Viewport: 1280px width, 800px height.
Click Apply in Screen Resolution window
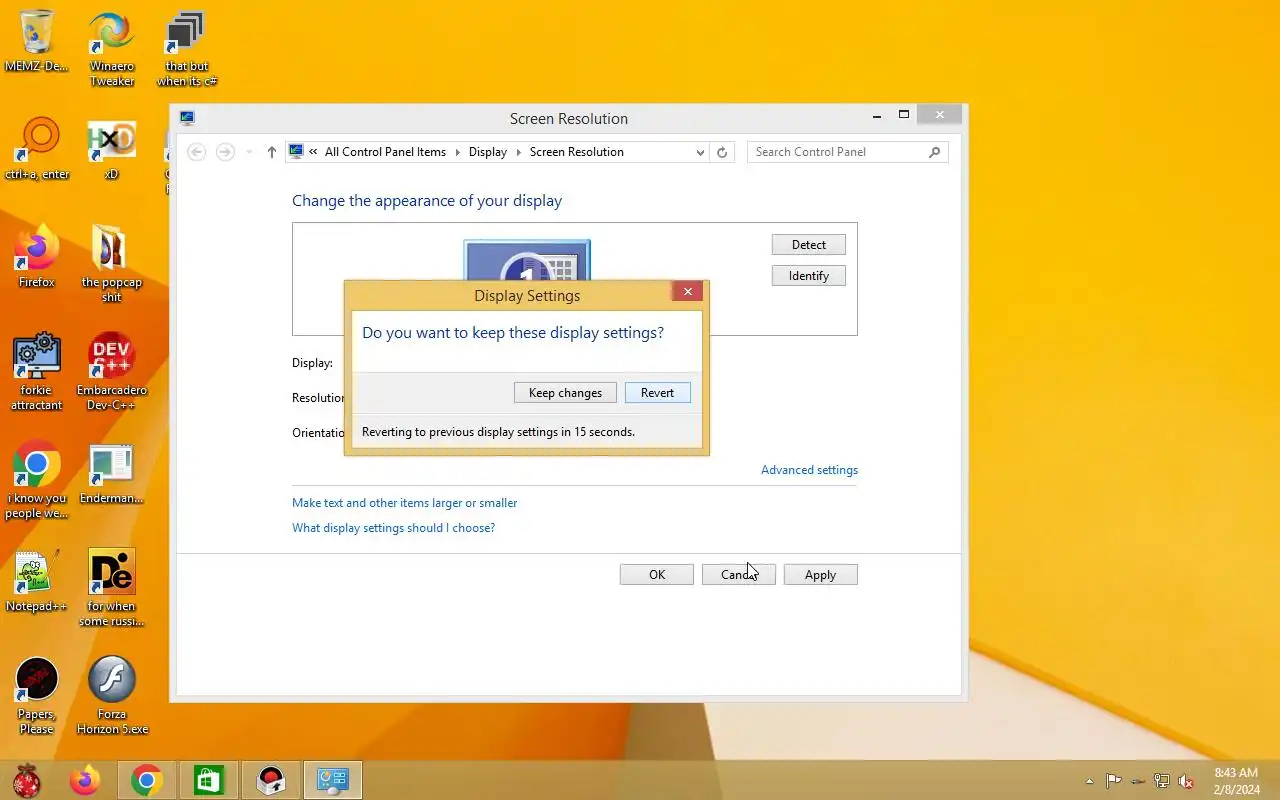point(820,575)
